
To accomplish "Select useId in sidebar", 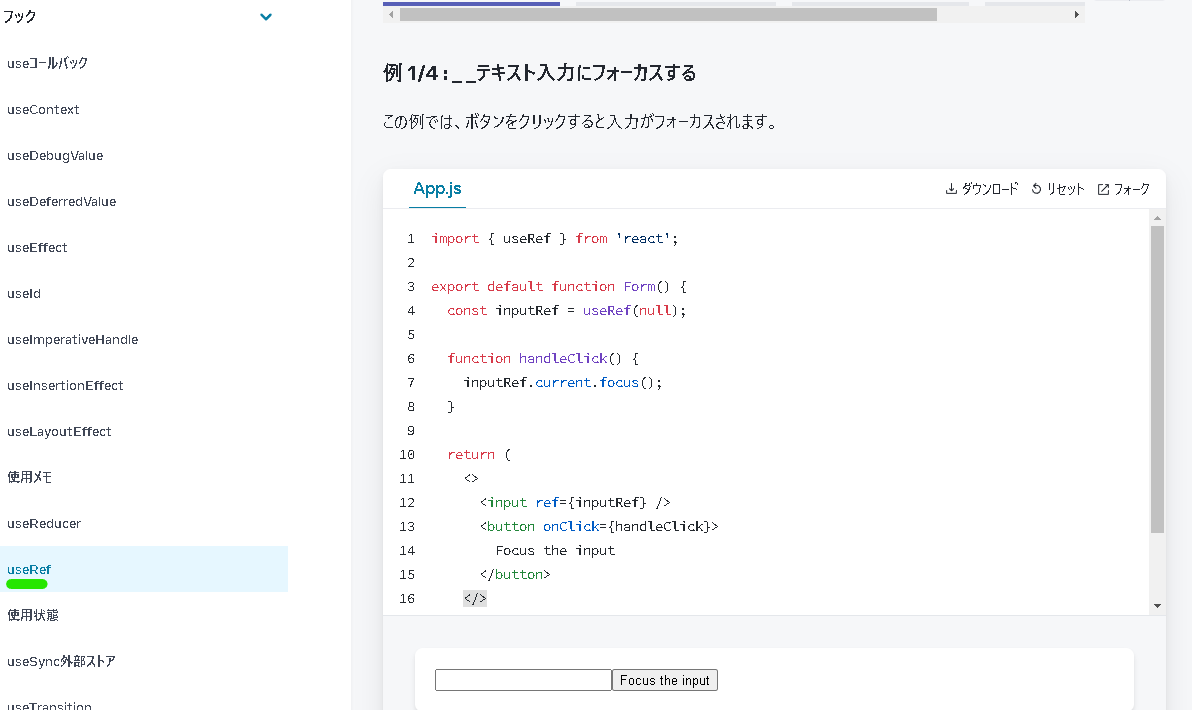I will [24, 293].
